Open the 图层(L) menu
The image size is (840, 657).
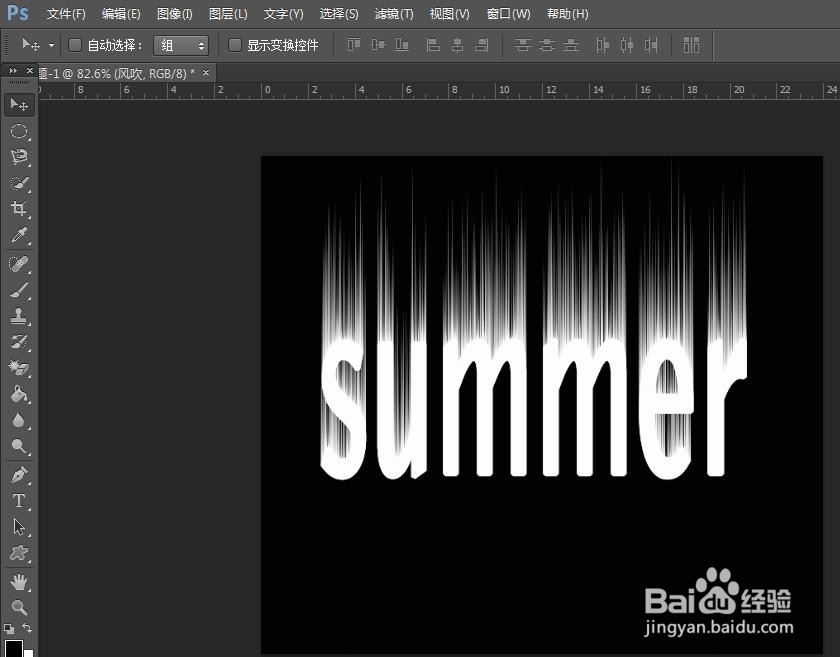click(228, 14)
